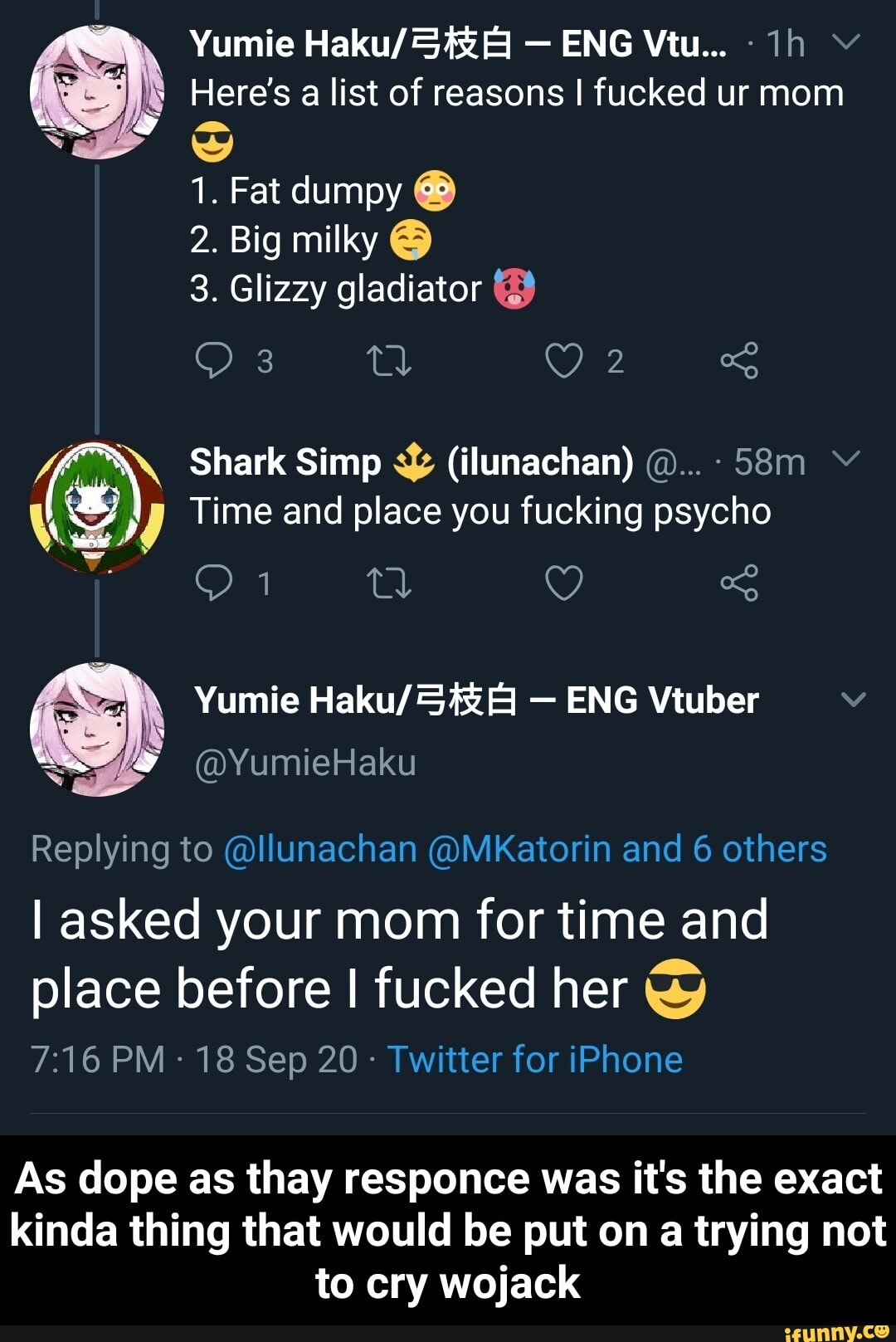896x1342 pixels.
Task: Click the ifunny.co watermark logo
Action: (835, 1331)
